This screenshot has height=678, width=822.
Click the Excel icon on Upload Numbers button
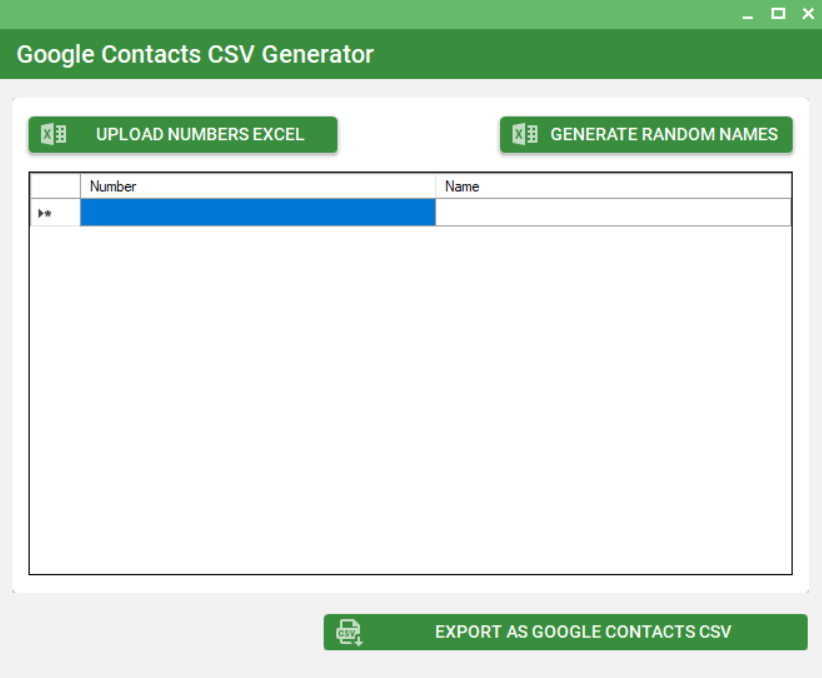pyautogui.click(x=54, y=135)
